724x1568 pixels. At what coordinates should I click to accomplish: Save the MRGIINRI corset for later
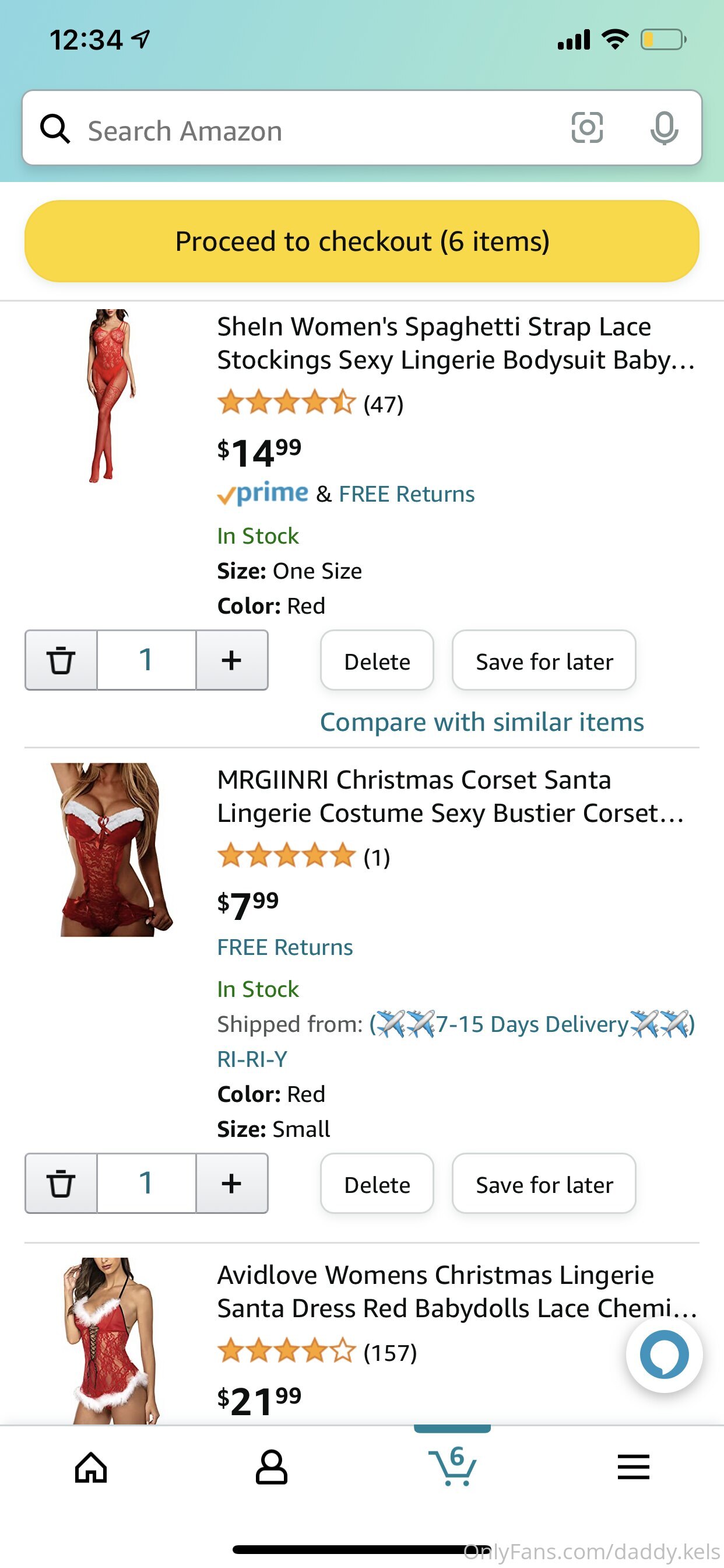pos(544,1184)
